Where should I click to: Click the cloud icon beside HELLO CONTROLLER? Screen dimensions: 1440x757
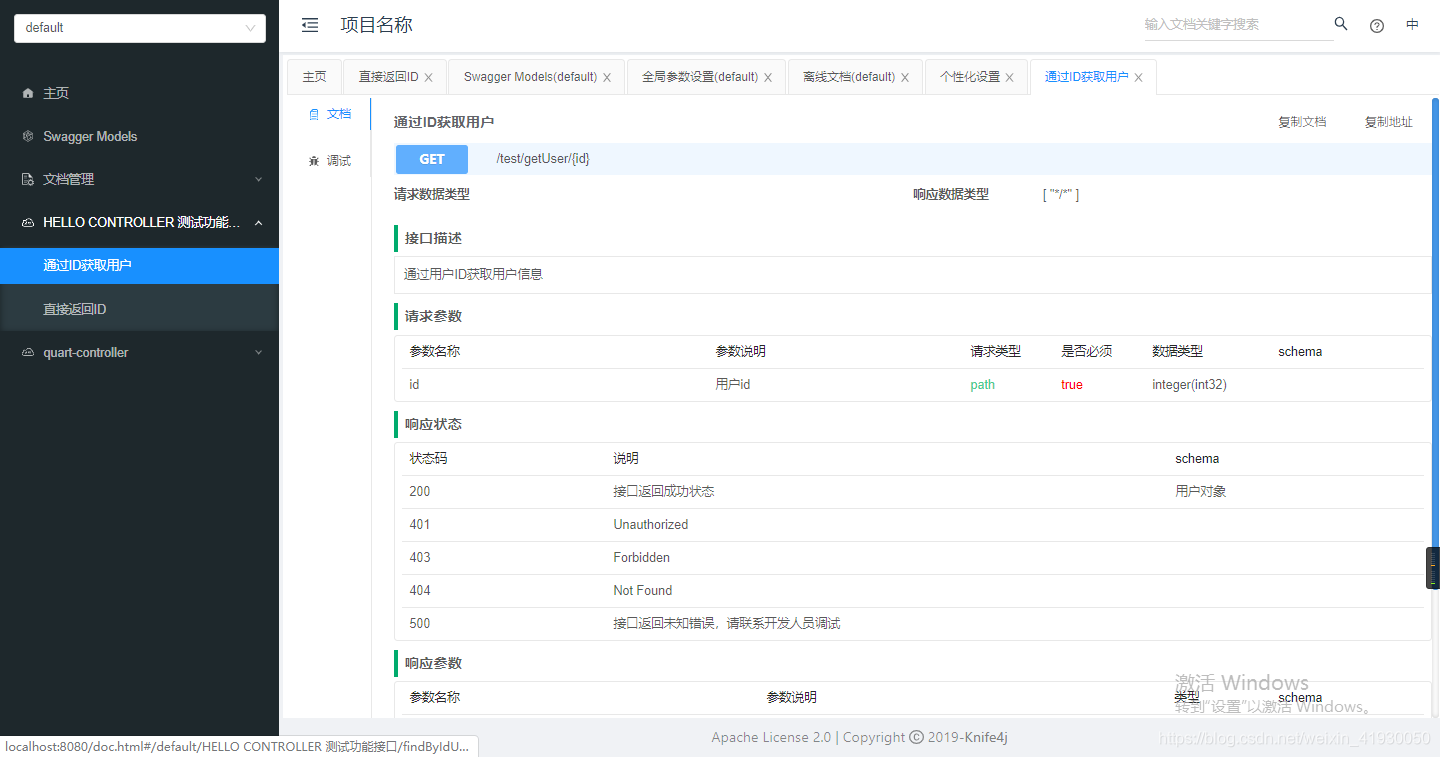click(x=27, y=222)
